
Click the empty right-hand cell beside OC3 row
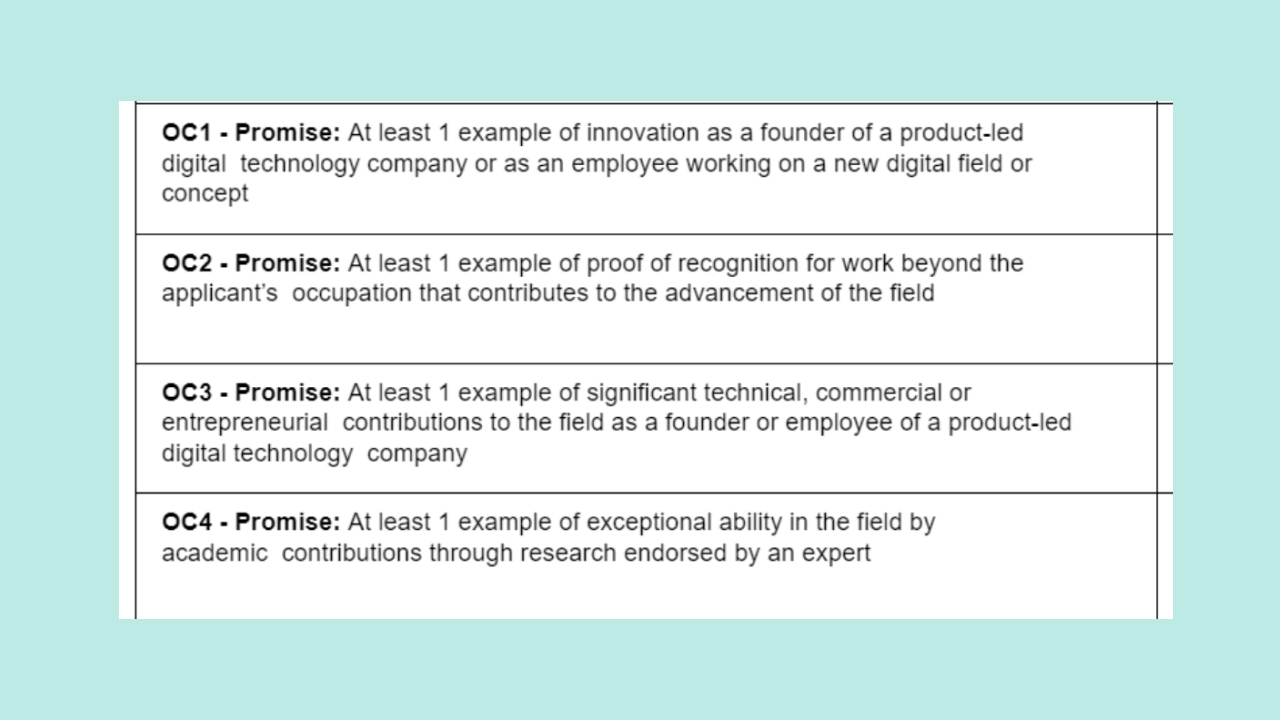pyautogui.click(x=1165, y=428)
